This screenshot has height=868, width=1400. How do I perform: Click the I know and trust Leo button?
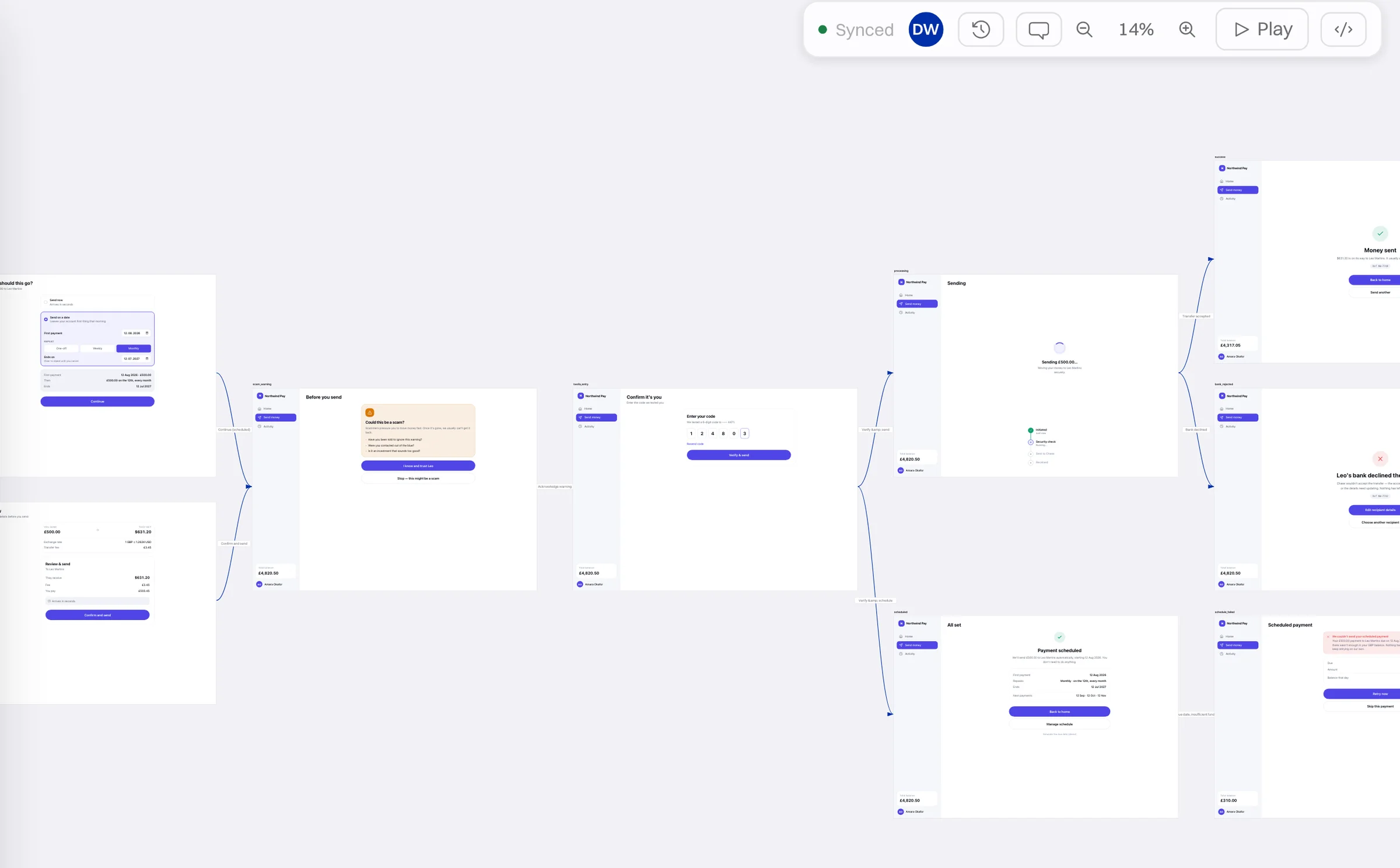[418, 466]
